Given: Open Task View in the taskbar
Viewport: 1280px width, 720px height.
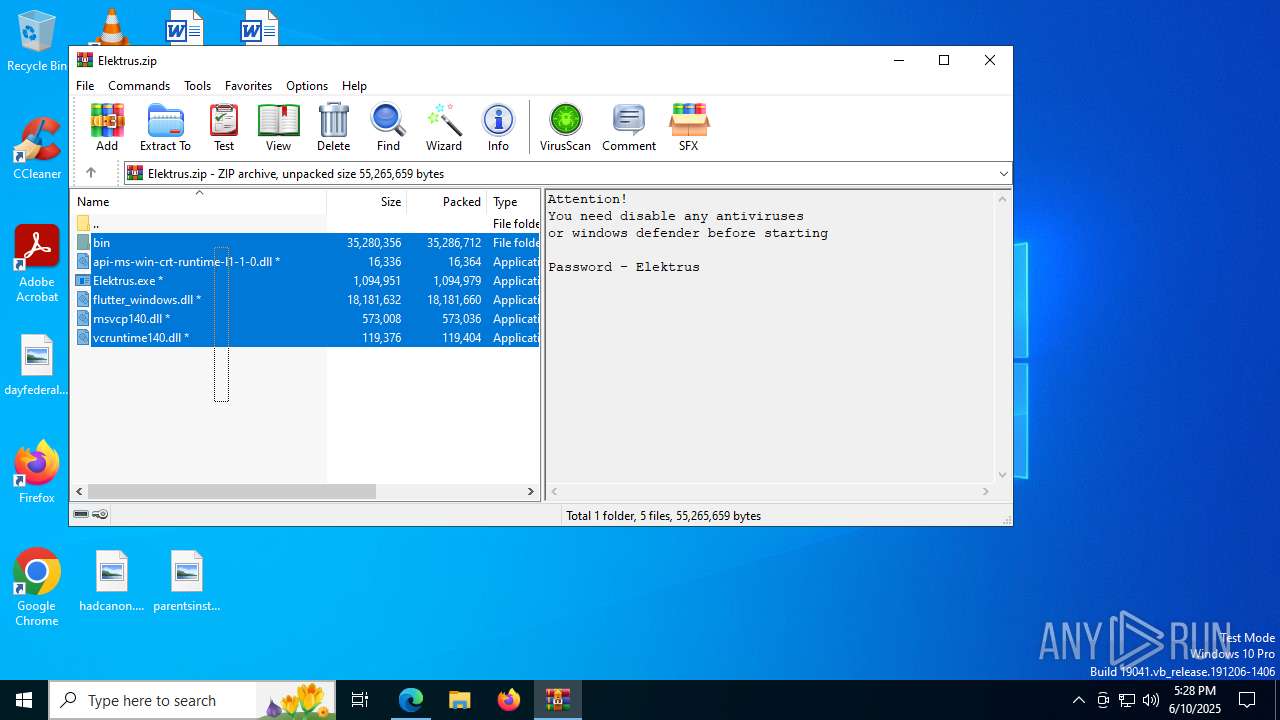Looking at the screenshot, I should (x=360, y=700).
